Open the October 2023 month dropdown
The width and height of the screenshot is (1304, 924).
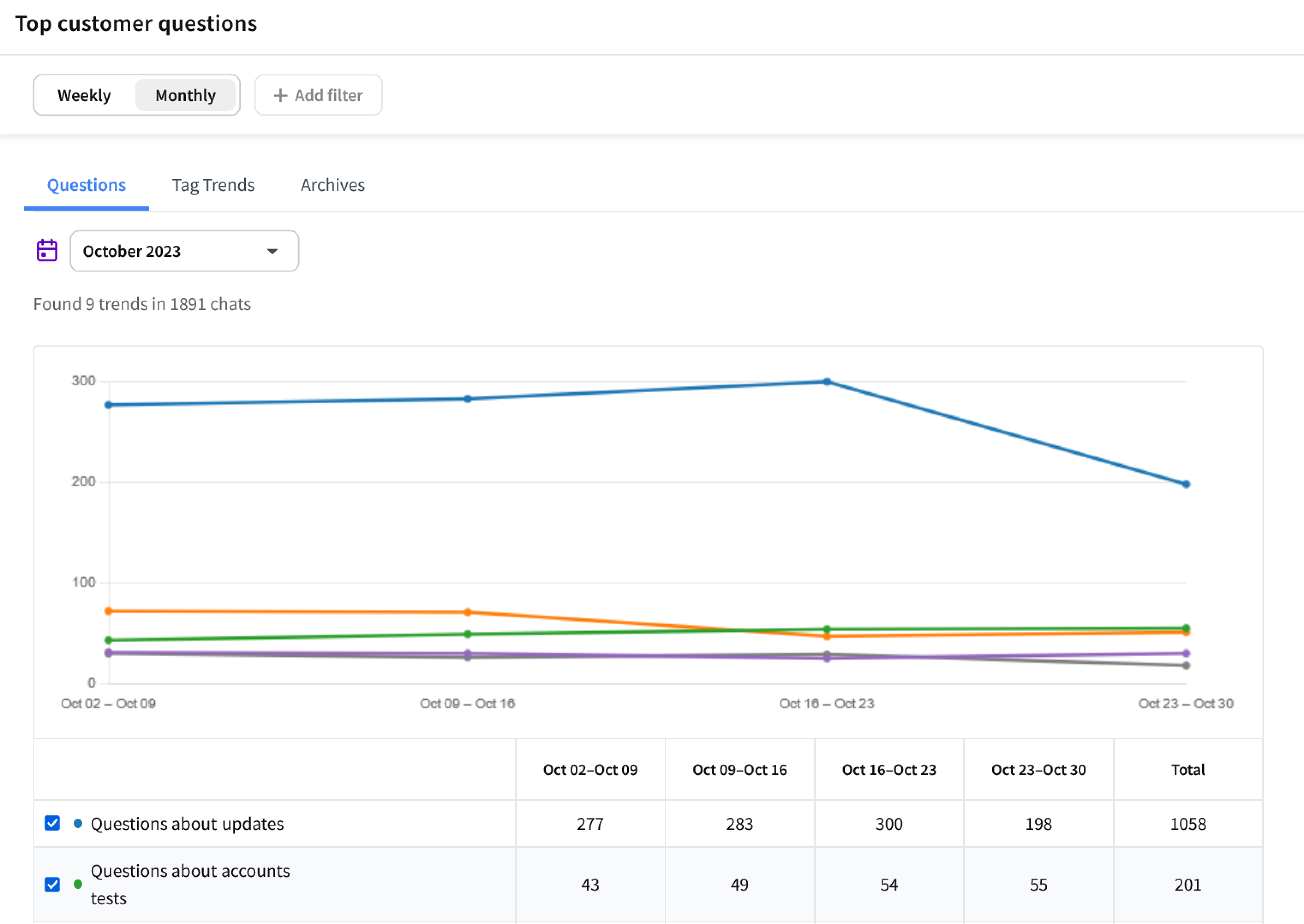184,251
